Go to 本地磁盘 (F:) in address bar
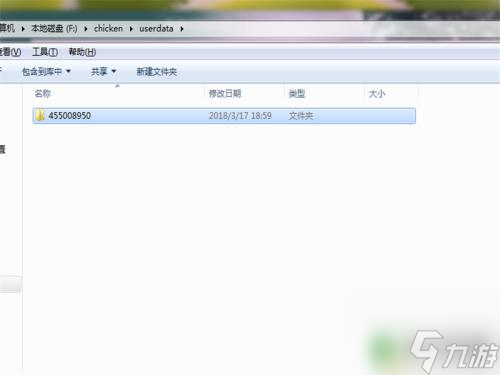The image size is (500, 375). [54, 29]
